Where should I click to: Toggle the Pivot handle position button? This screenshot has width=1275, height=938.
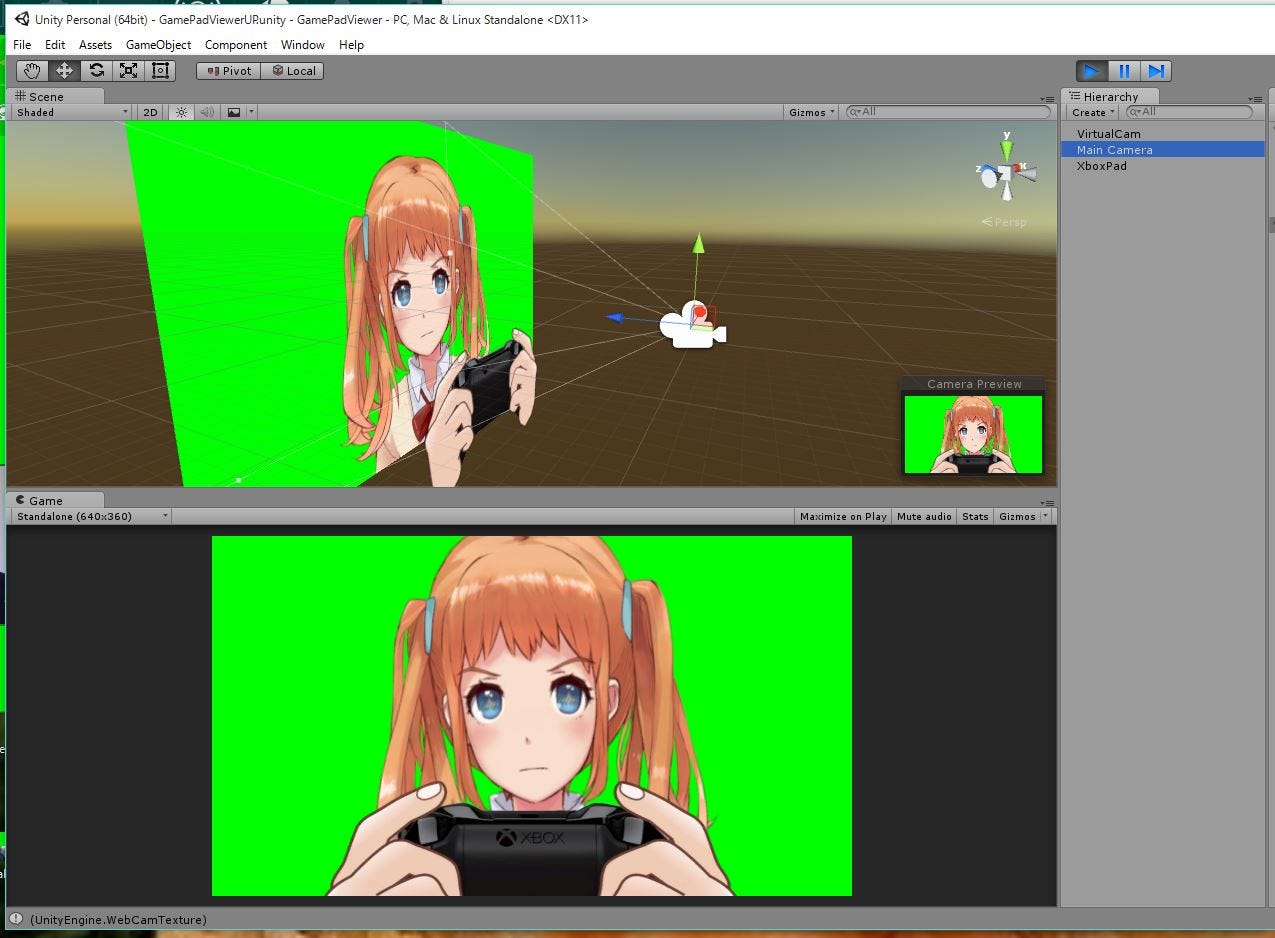click(x=229, y=71)
